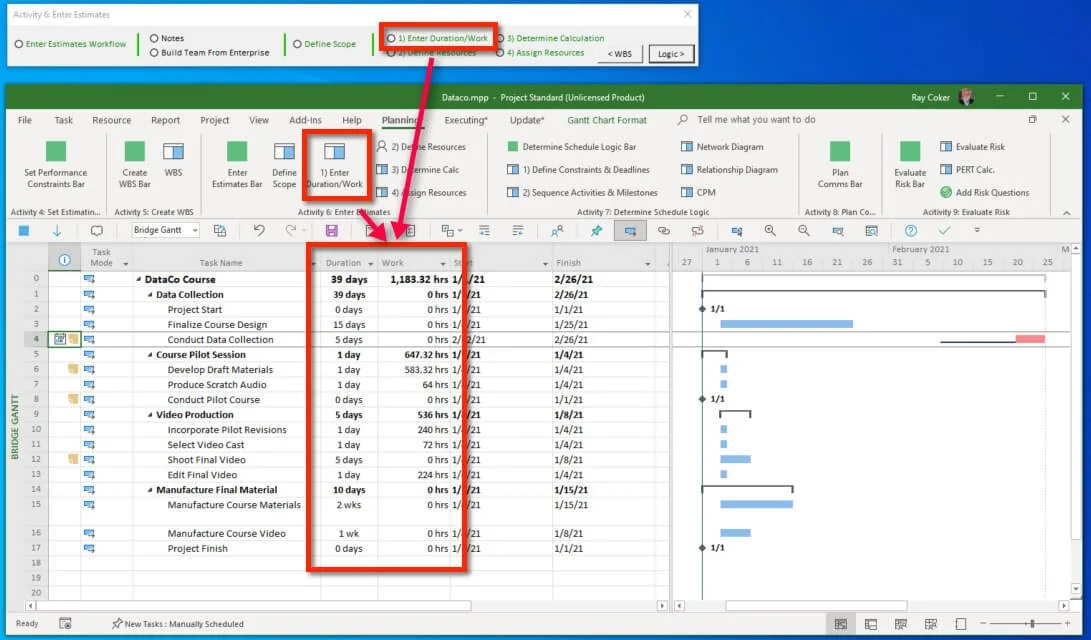Image resolution: width=1091 pixels, height=640 pixels.
Task: Click the Undo arrow in the quick toolbar
Action: point(259,230)
